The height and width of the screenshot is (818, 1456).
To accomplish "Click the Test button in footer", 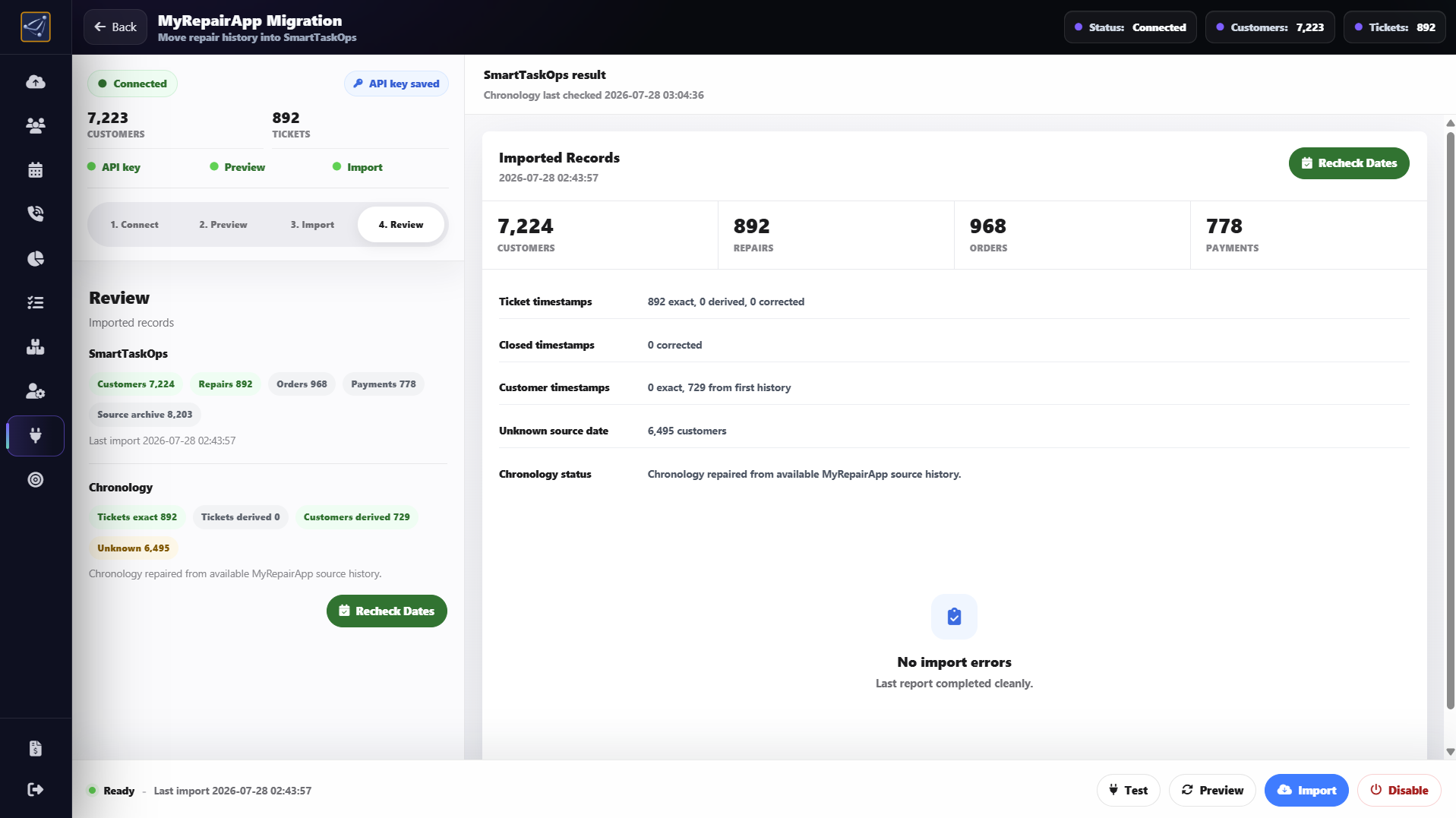I will pos(1128,791).
